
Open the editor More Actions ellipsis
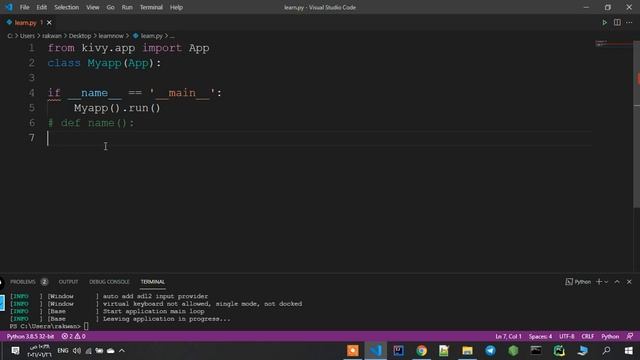pos(629,23)
